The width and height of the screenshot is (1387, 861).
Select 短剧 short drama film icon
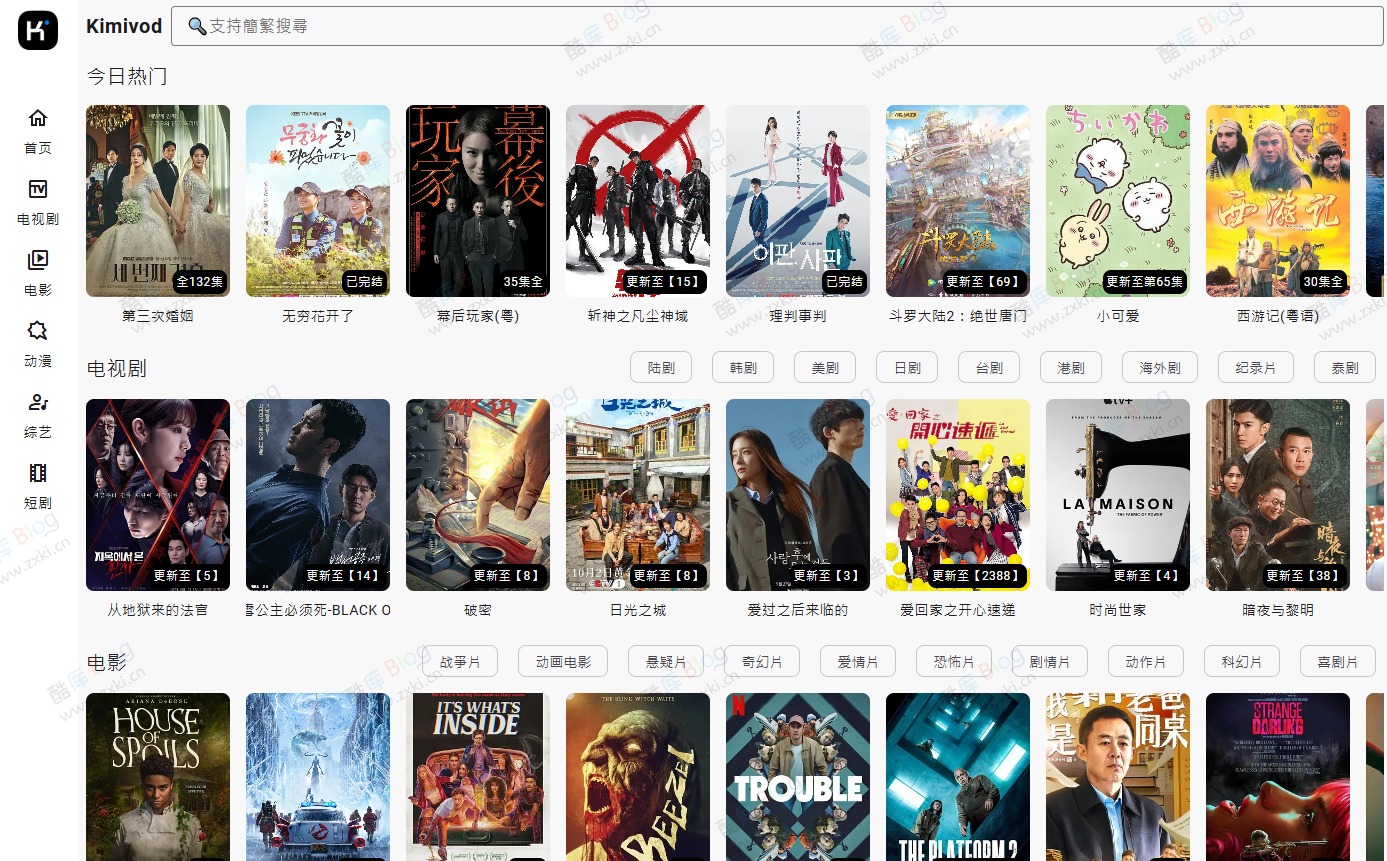click(x=38, y=474)
